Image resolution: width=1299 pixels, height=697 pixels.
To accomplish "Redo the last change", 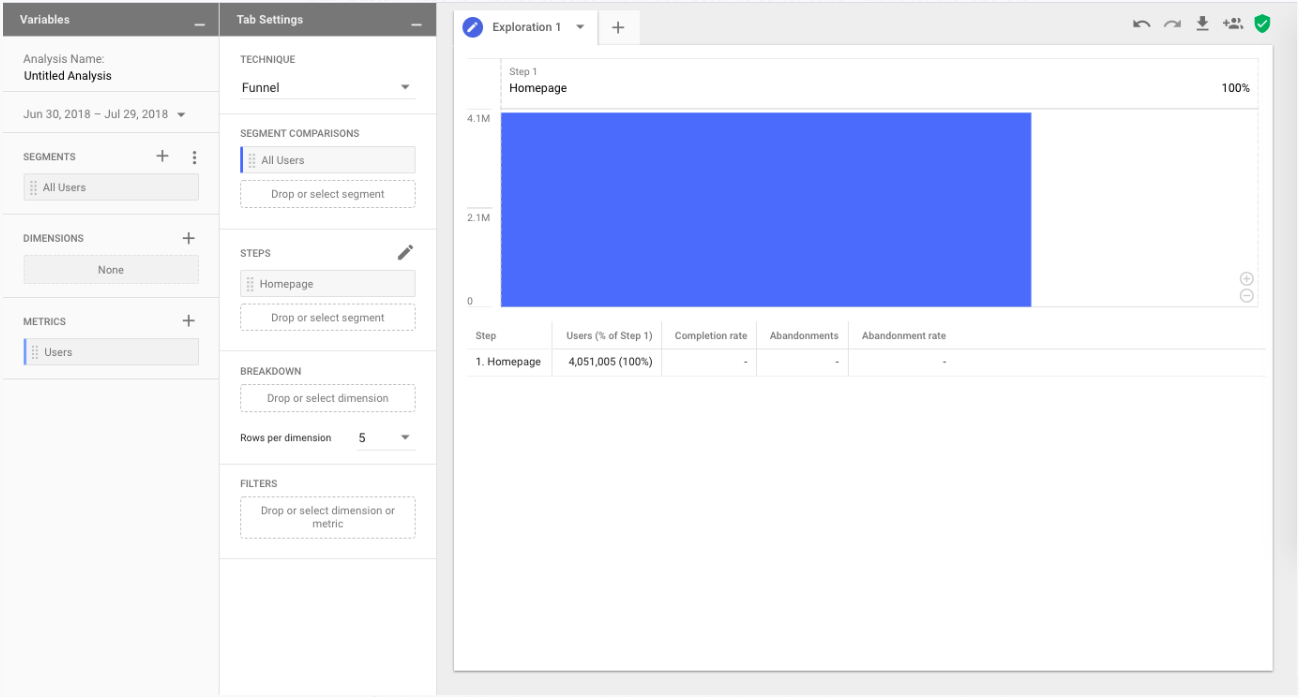I will (x=1171, y=24).
